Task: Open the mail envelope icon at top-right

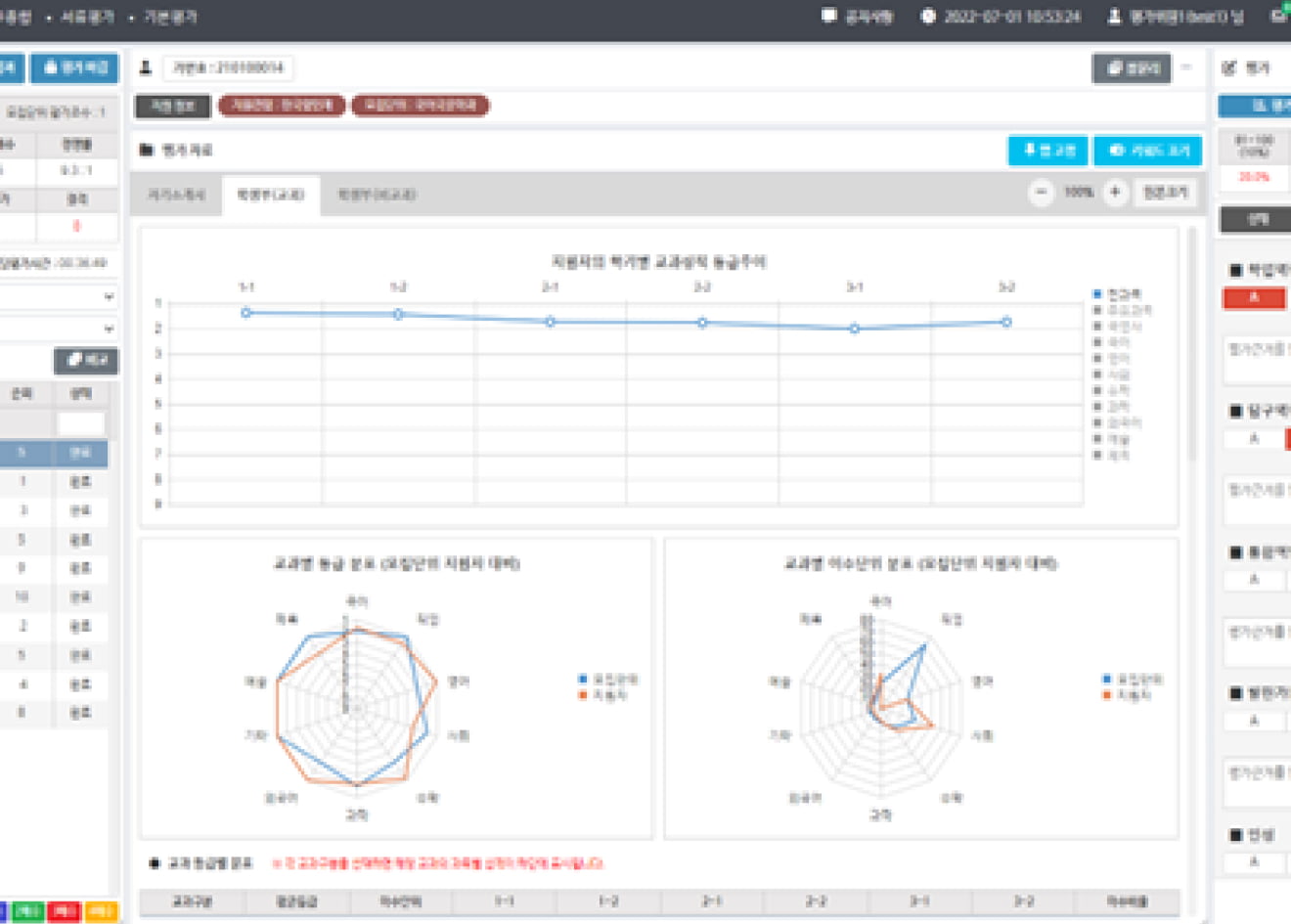Action: [1279, 16]
